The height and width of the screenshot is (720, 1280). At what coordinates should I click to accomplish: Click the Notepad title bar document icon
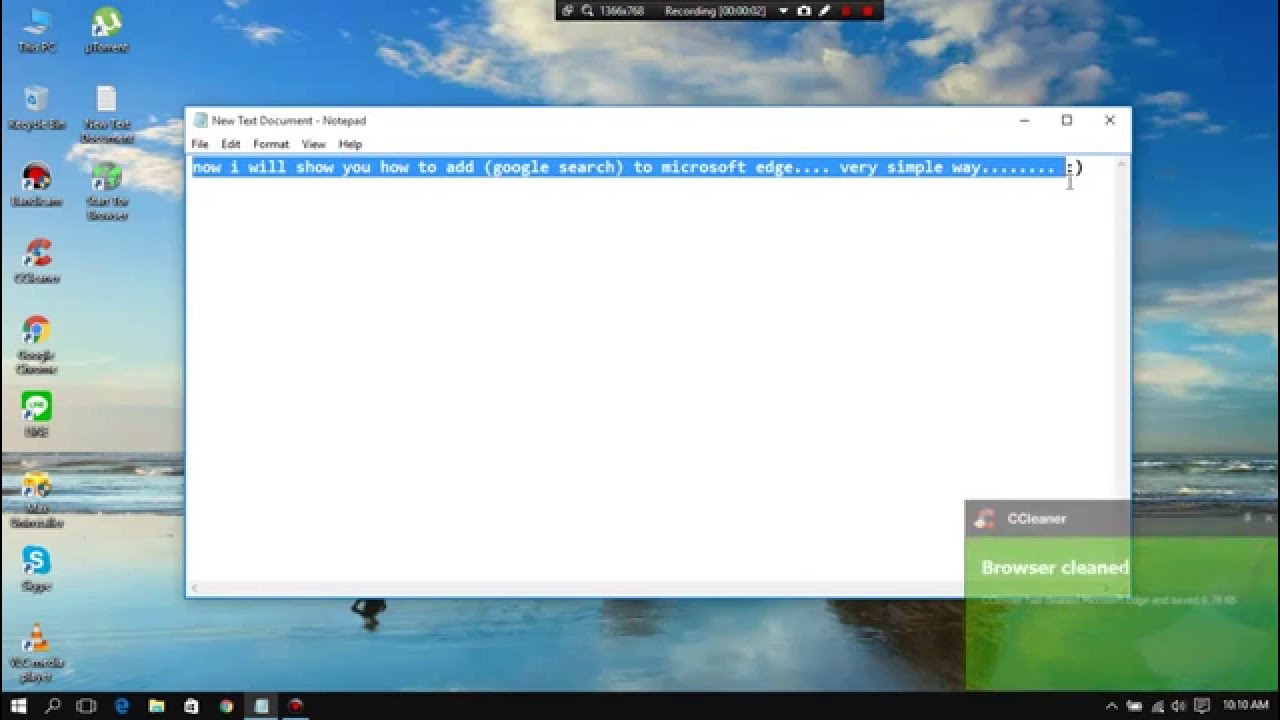[200, 120]
